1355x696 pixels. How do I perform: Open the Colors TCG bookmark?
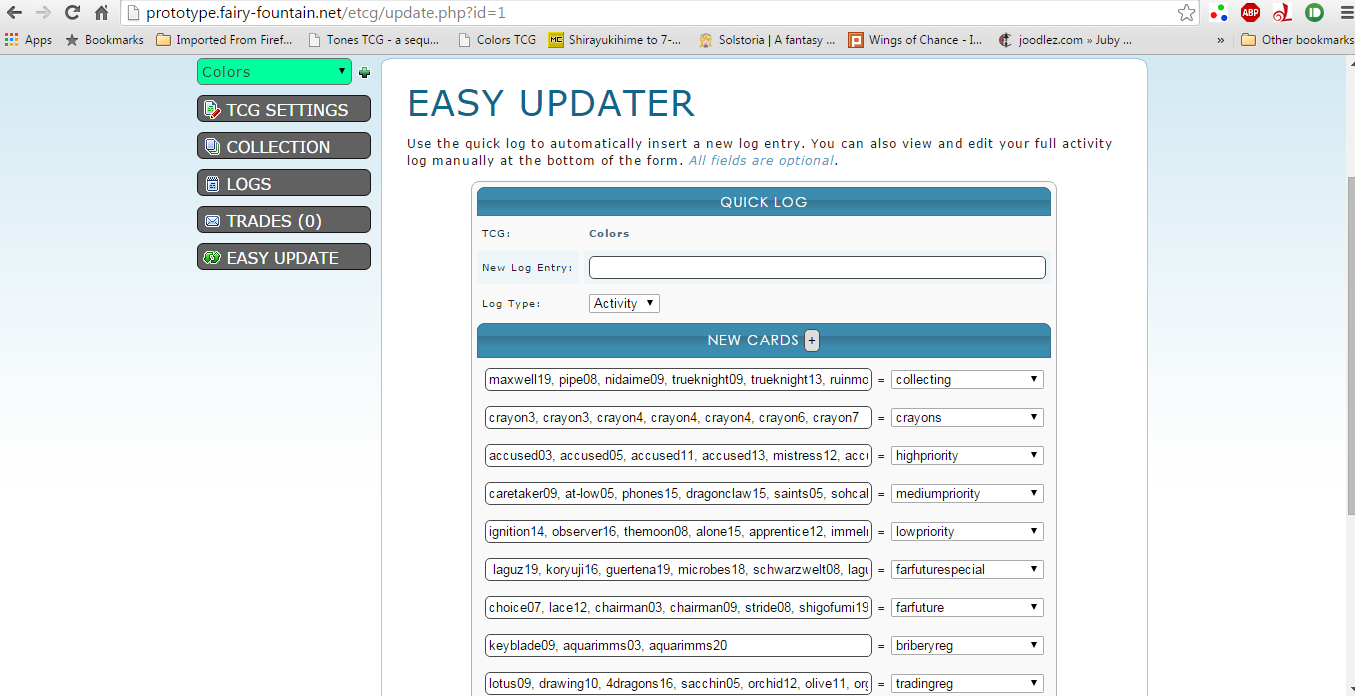(497, 40)
